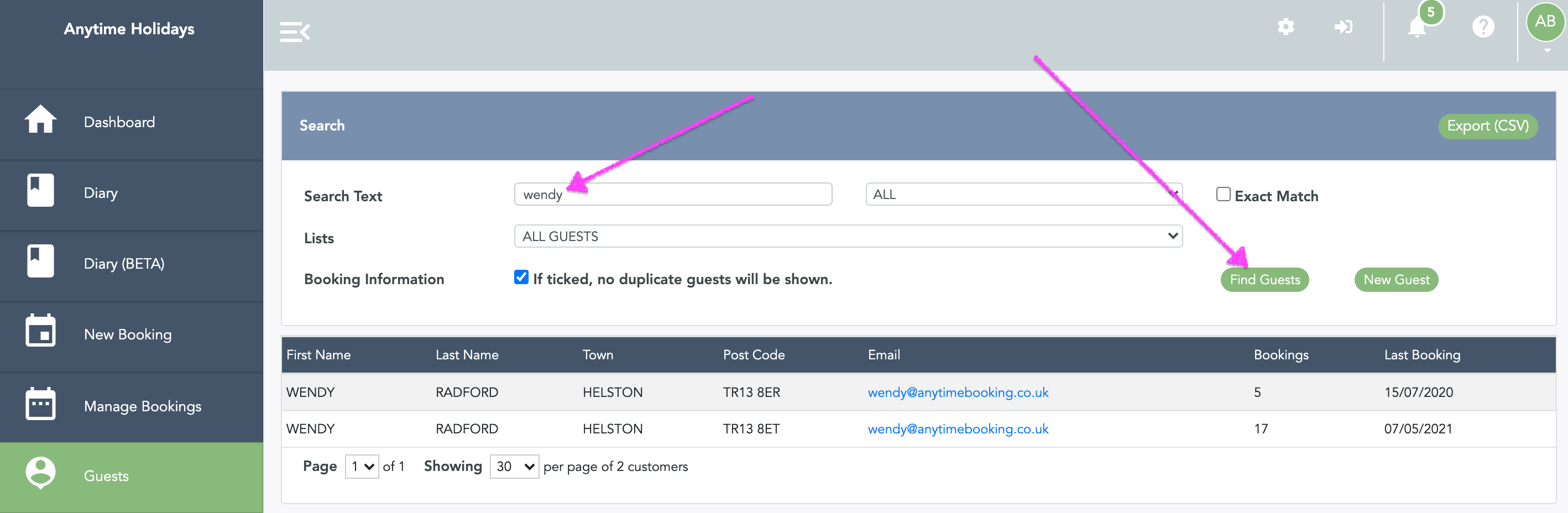The width and height of the screenshot is (1568, 513).
Task: Click the sign-in arrow icon
Action: pos(1343,27)
